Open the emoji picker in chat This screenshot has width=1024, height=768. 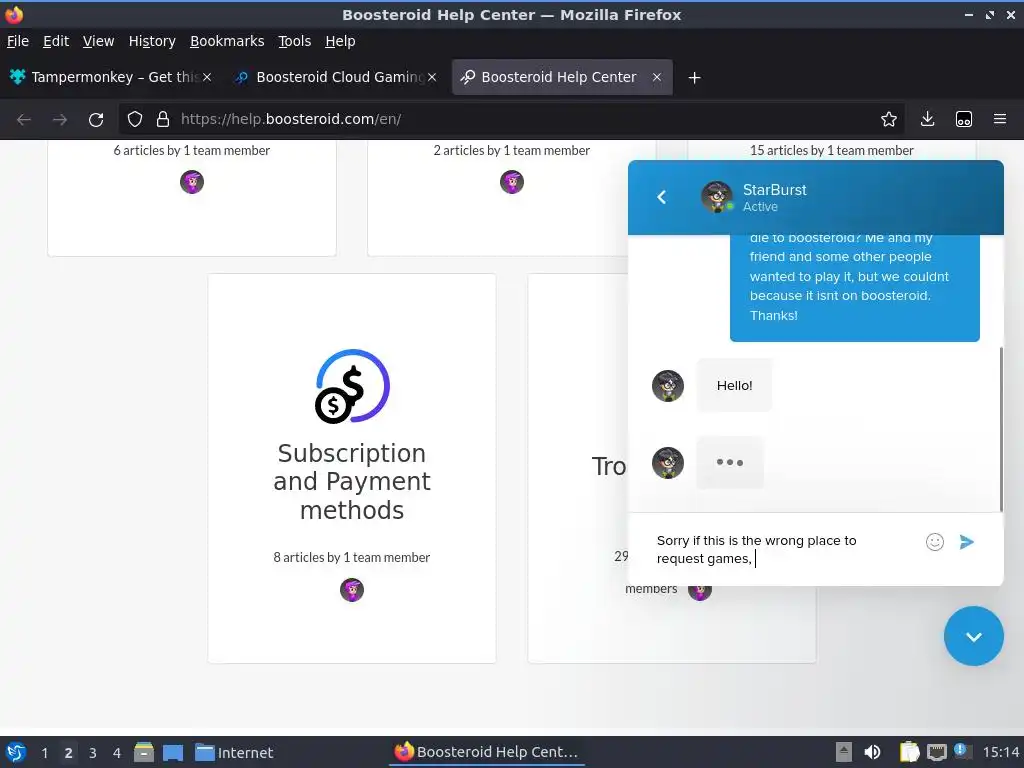tap(935, 542)
